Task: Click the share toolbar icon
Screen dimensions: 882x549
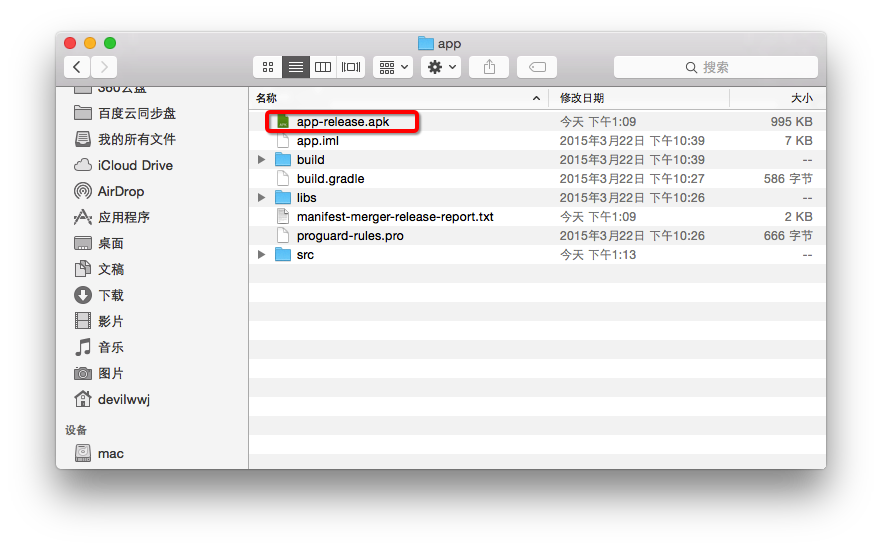Action: point(489,67)
